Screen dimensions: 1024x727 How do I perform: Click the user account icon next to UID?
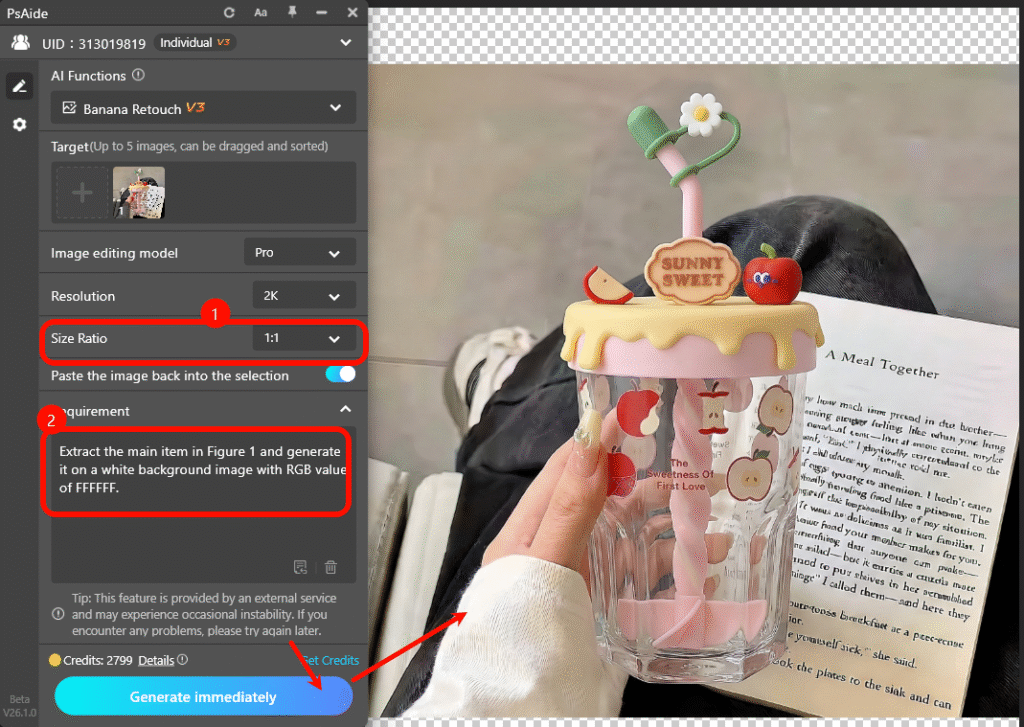pos(21,43)
